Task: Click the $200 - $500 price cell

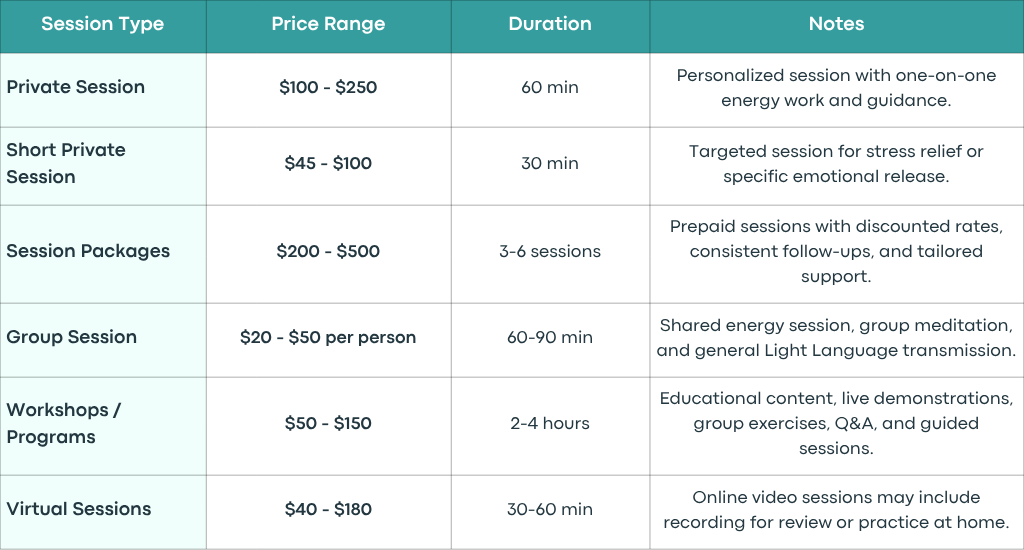Action: point(328,251)
